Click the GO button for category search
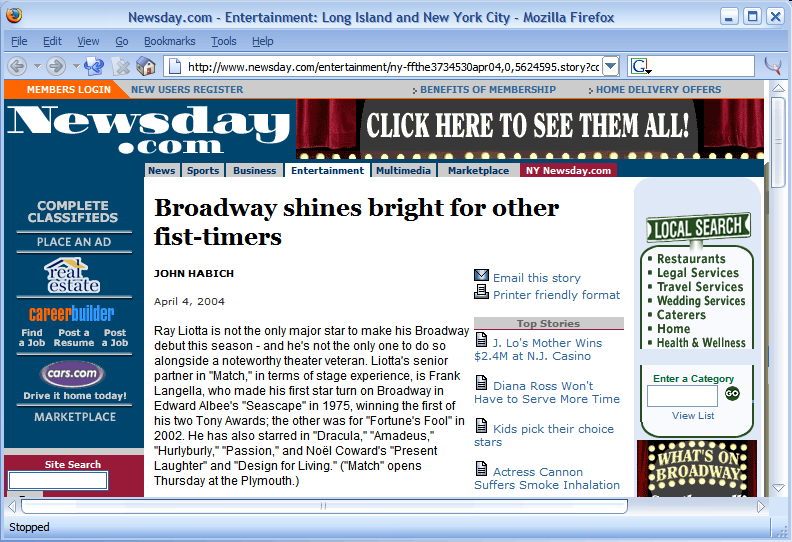 [732, 393]
